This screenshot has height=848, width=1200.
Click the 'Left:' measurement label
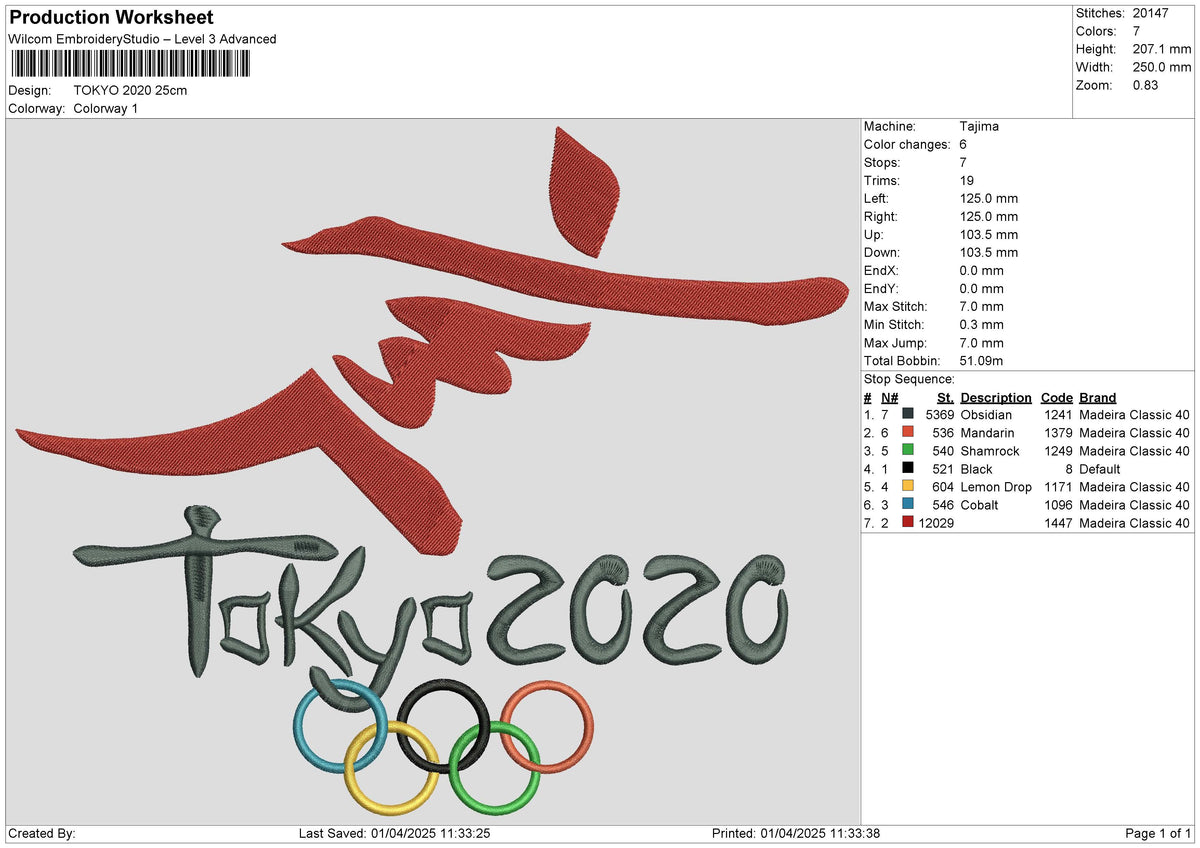[877, 198]
